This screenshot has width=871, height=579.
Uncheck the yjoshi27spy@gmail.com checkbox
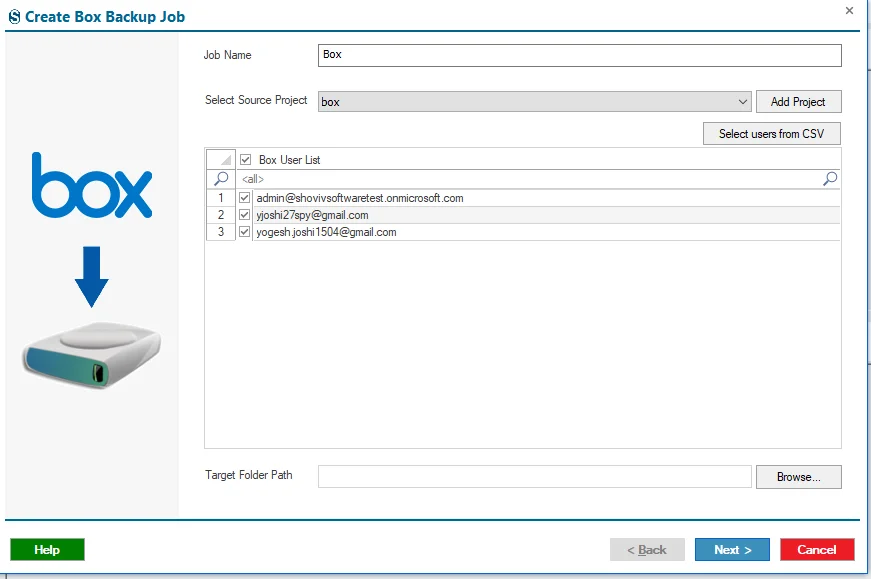(244, 214)
